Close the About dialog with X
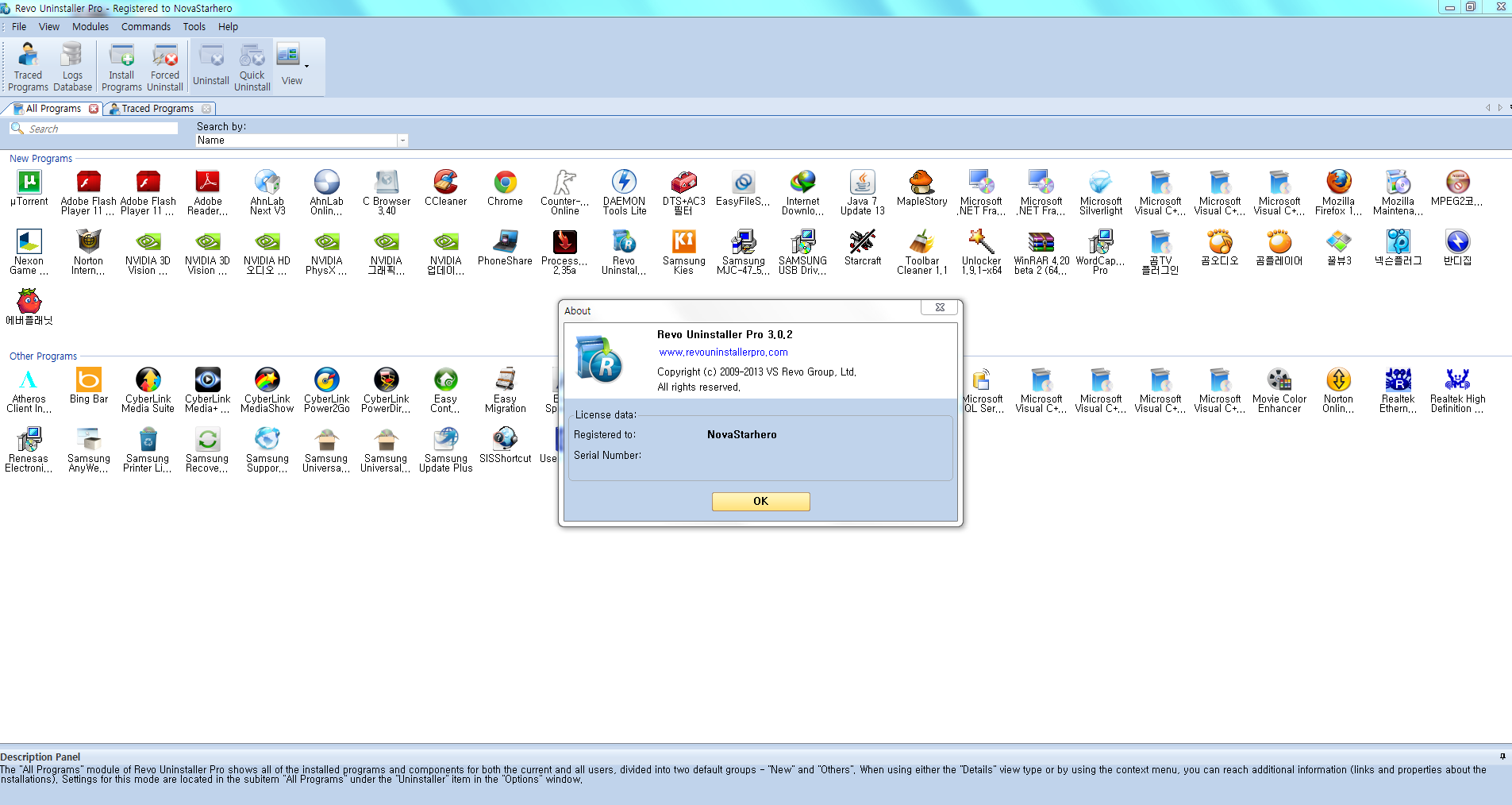The image size is (1512, 805). pos(940,308)
